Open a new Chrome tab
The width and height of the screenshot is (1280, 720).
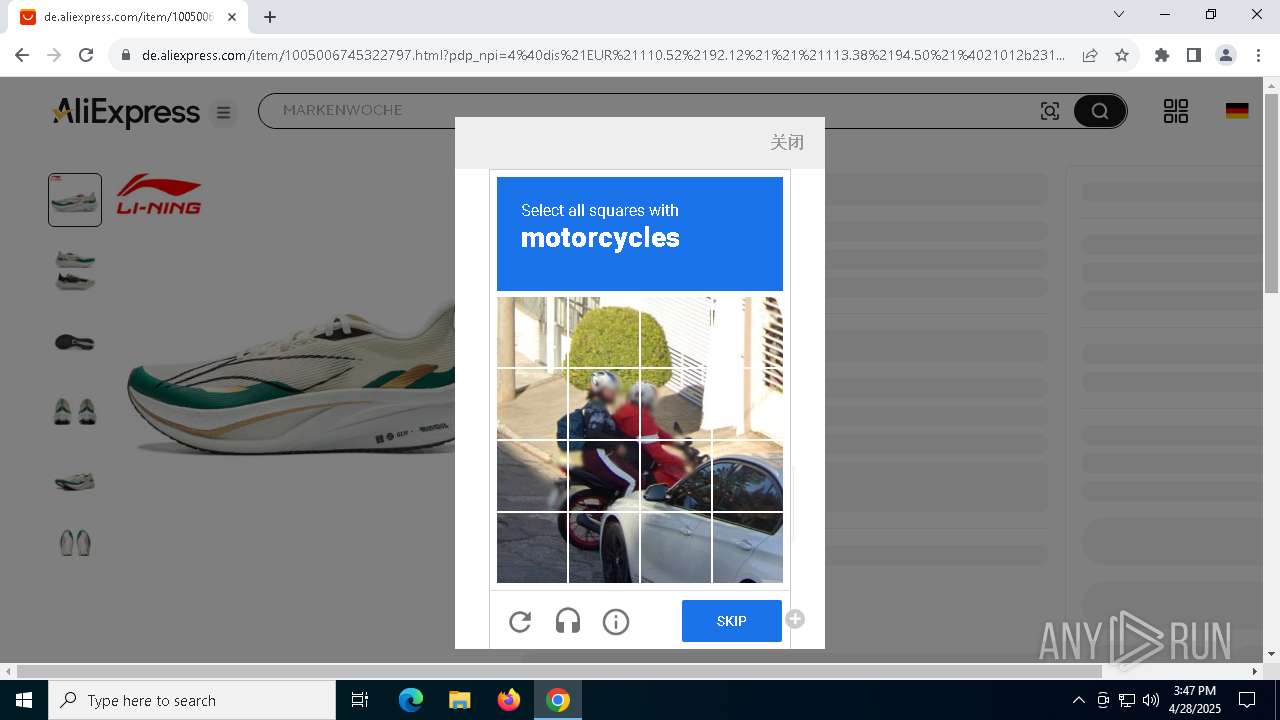coord(270,17)
